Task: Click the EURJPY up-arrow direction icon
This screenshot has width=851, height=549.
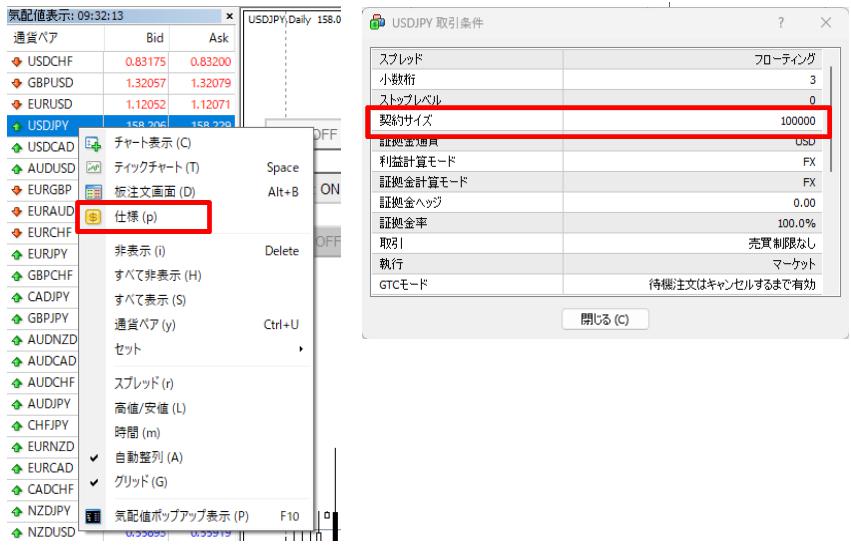Action: [17, 254]
